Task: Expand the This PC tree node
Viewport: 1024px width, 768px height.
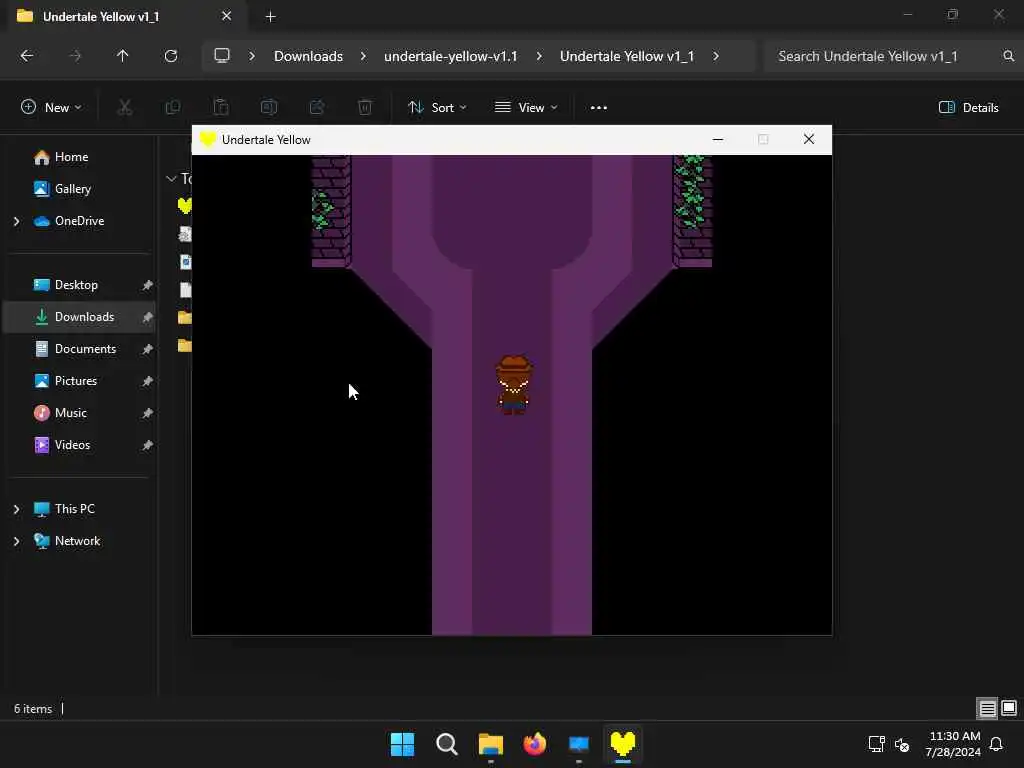Action: click(x=16, y=509)
